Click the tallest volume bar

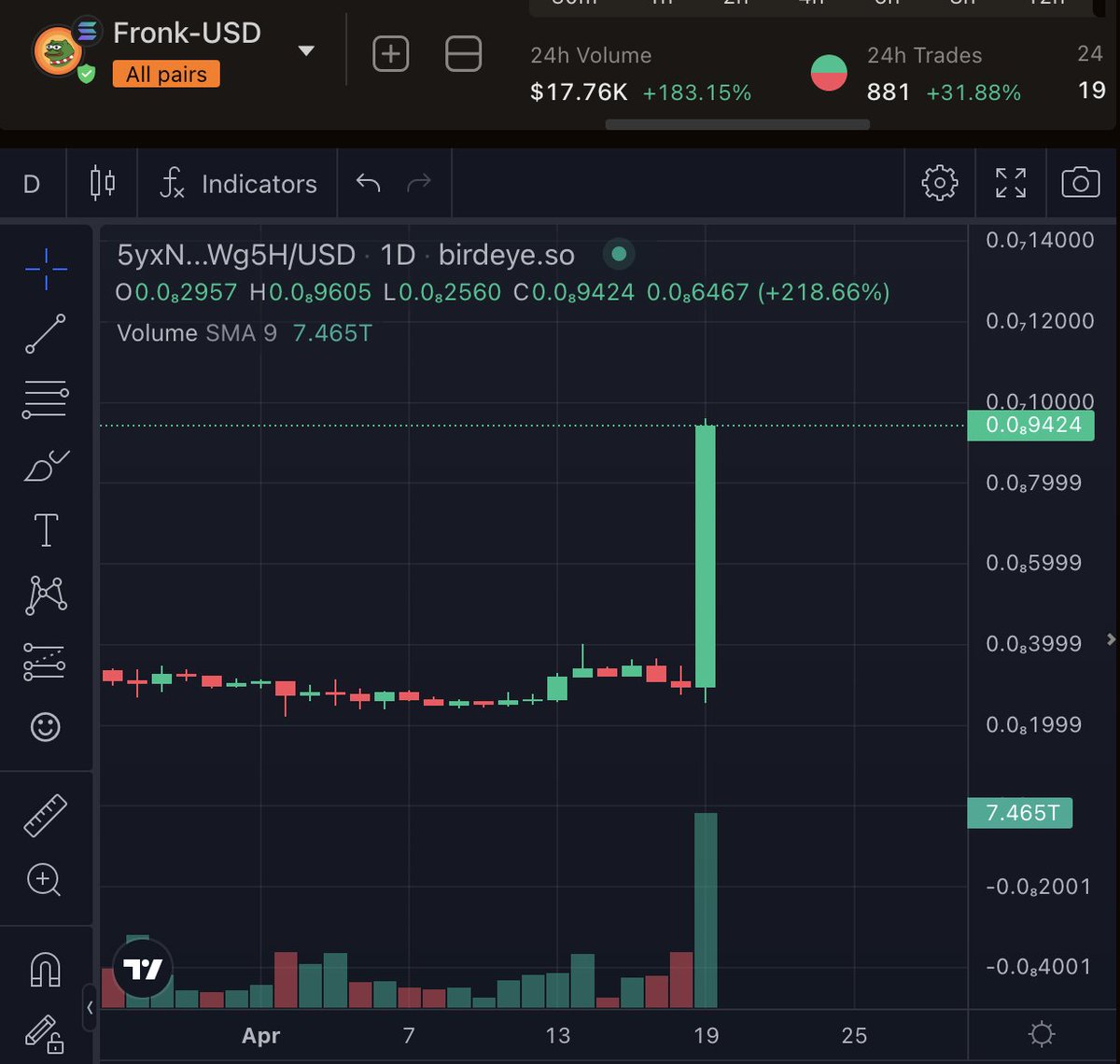point(706,910)
